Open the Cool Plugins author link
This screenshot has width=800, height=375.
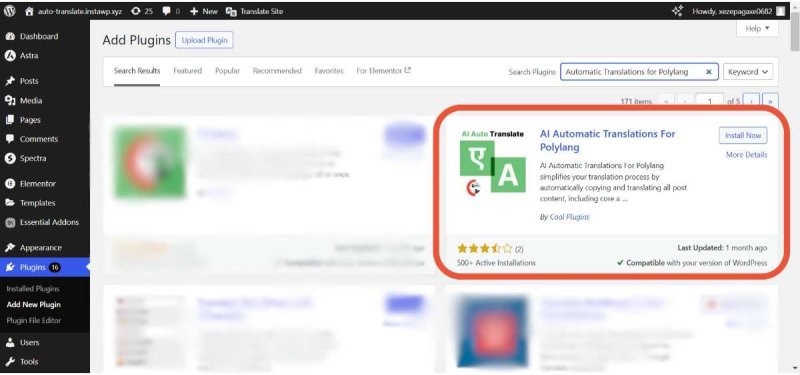coord(569,217)
